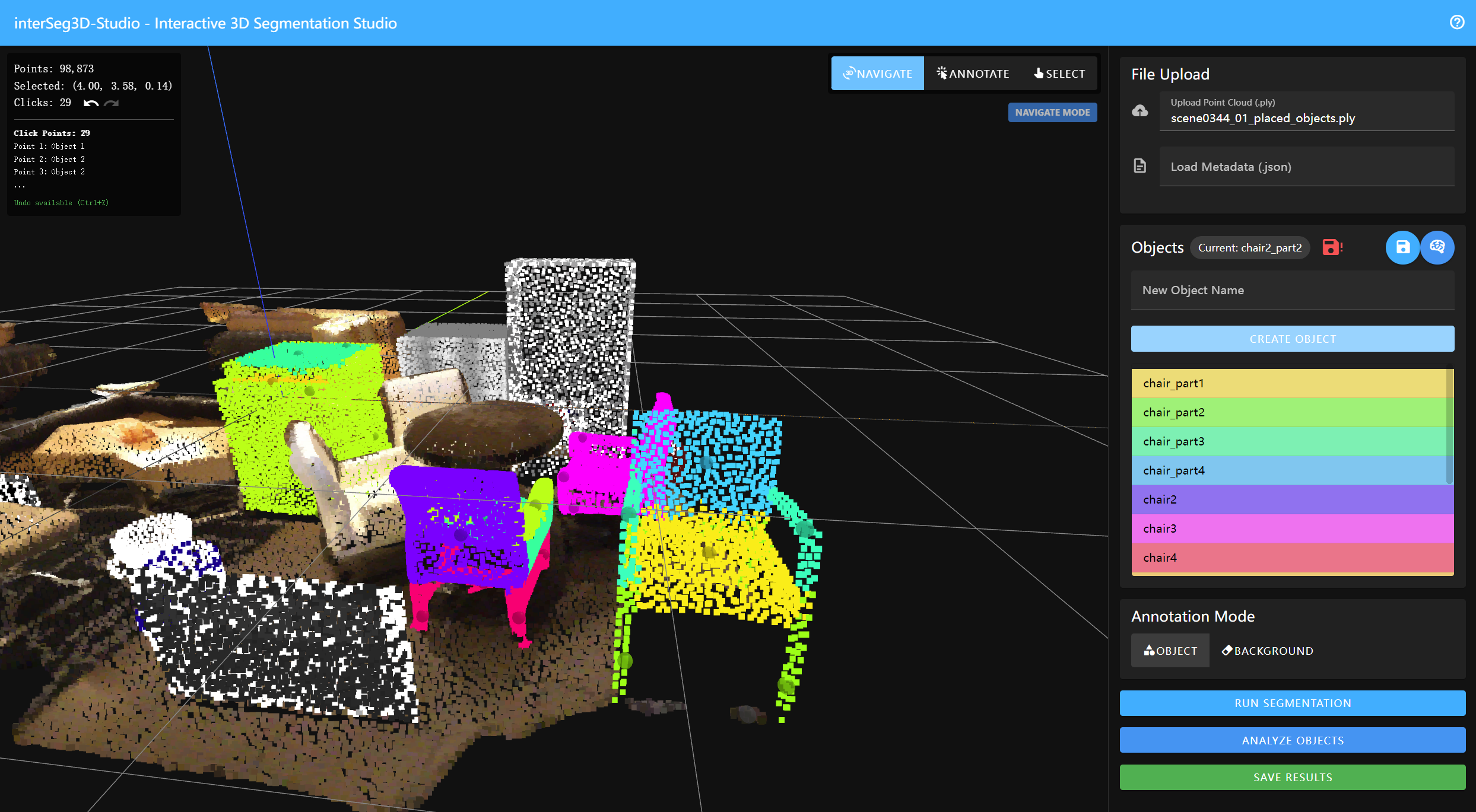1476x812 pixels.
Task: Switch to Annotate mode
Action: pyautogui.click(x=973, y=74)
